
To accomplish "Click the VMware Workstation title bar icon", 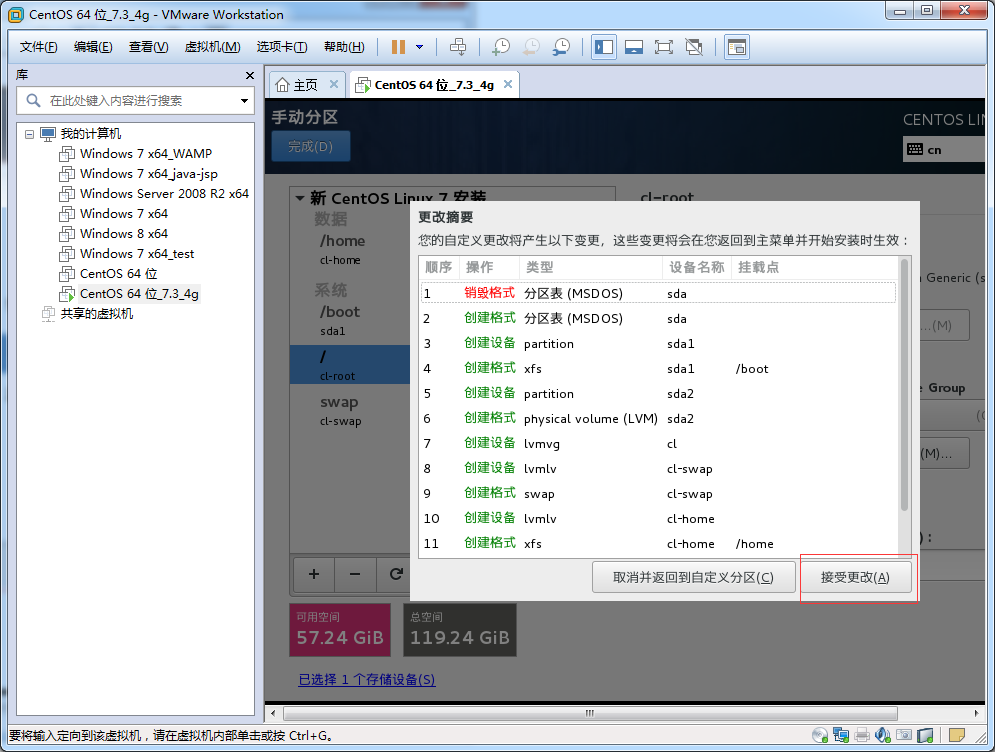I will coord(16,15).
